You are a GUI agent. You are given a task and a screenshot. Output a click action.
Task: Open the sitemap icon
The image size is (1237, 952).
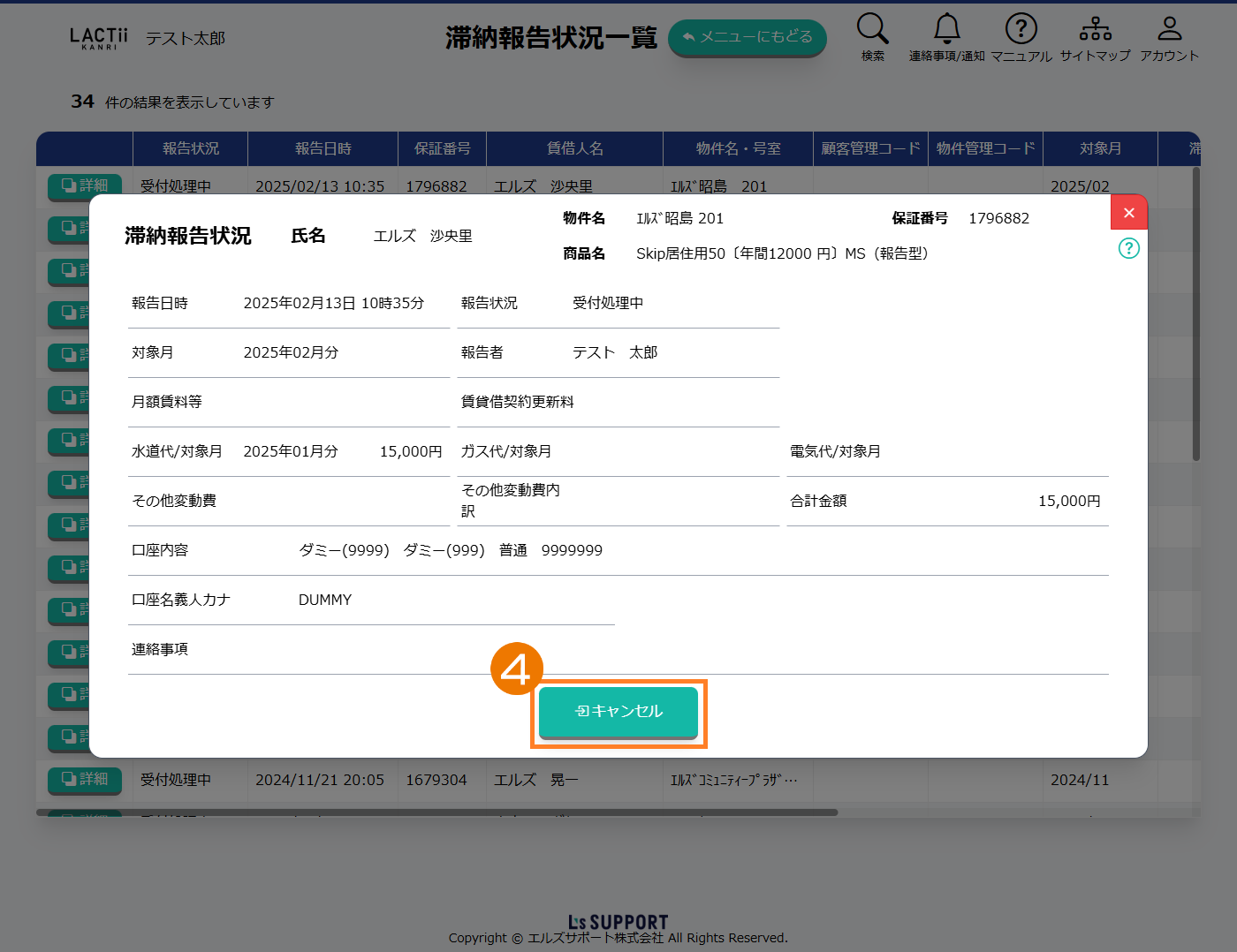pyautogui.click(x=1095, y=29)
